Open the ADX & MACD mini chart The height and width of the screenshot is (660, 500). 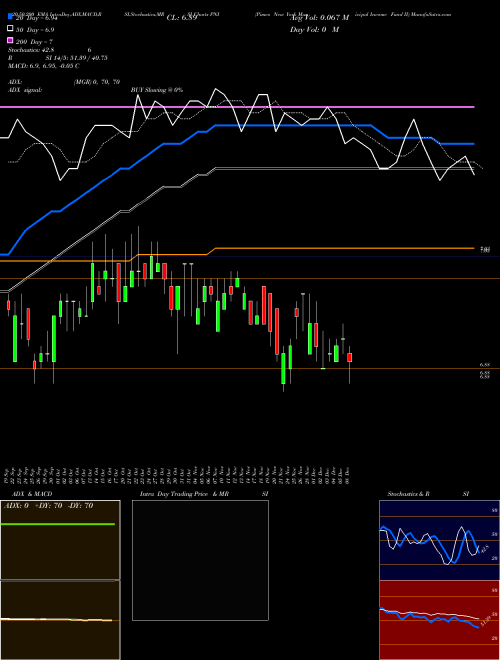(60, 580)
